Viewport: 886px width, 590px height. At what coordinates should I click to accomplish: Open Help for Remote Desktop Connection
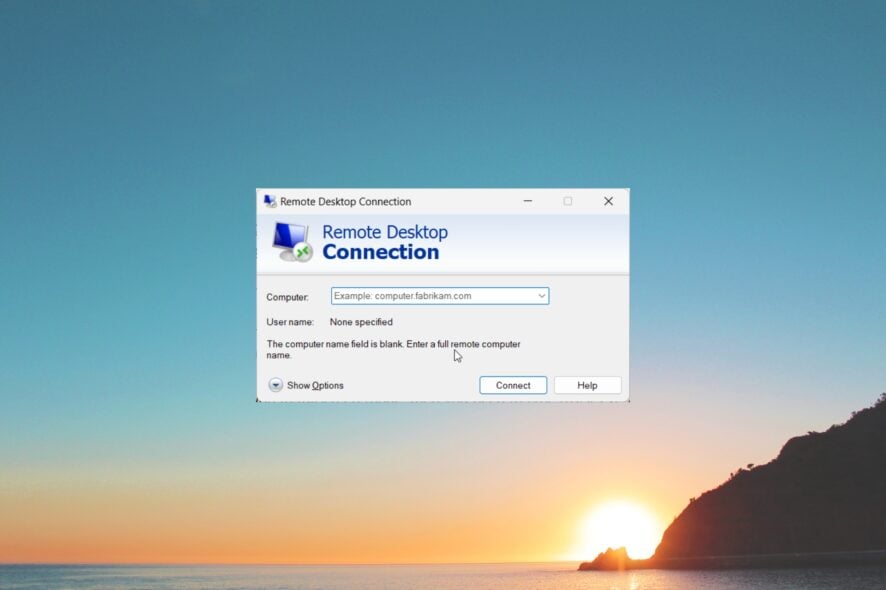click(x=588, y=385)
